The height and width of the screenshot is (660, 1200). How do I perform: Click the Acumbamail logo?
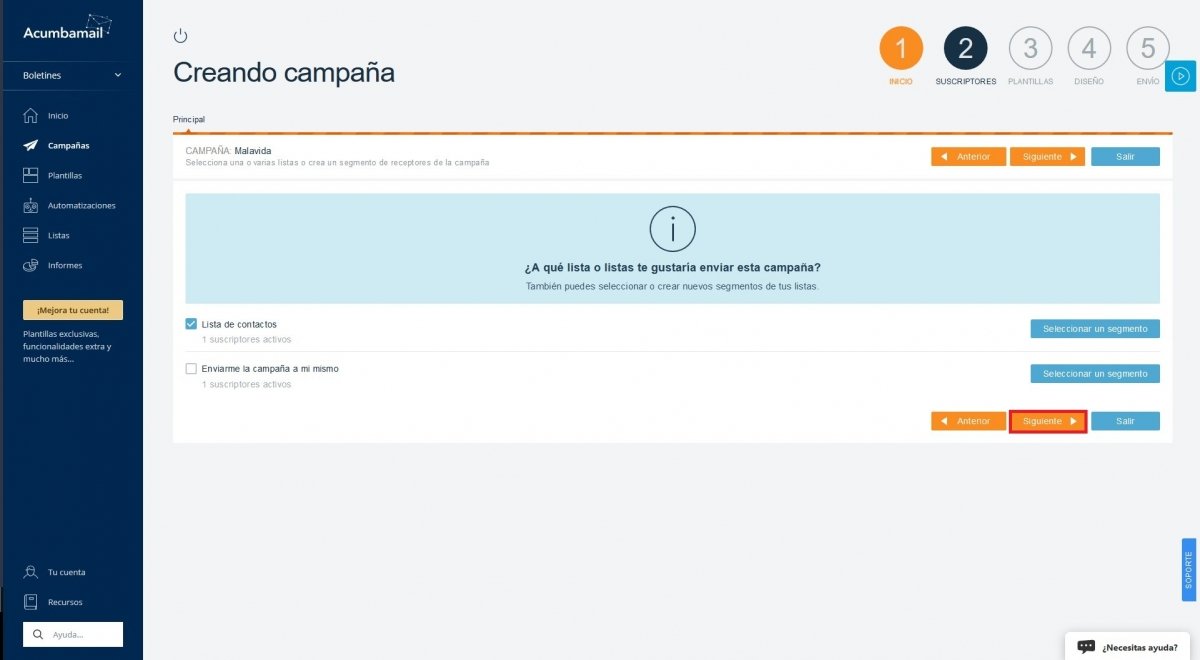(x=68, y=28)
